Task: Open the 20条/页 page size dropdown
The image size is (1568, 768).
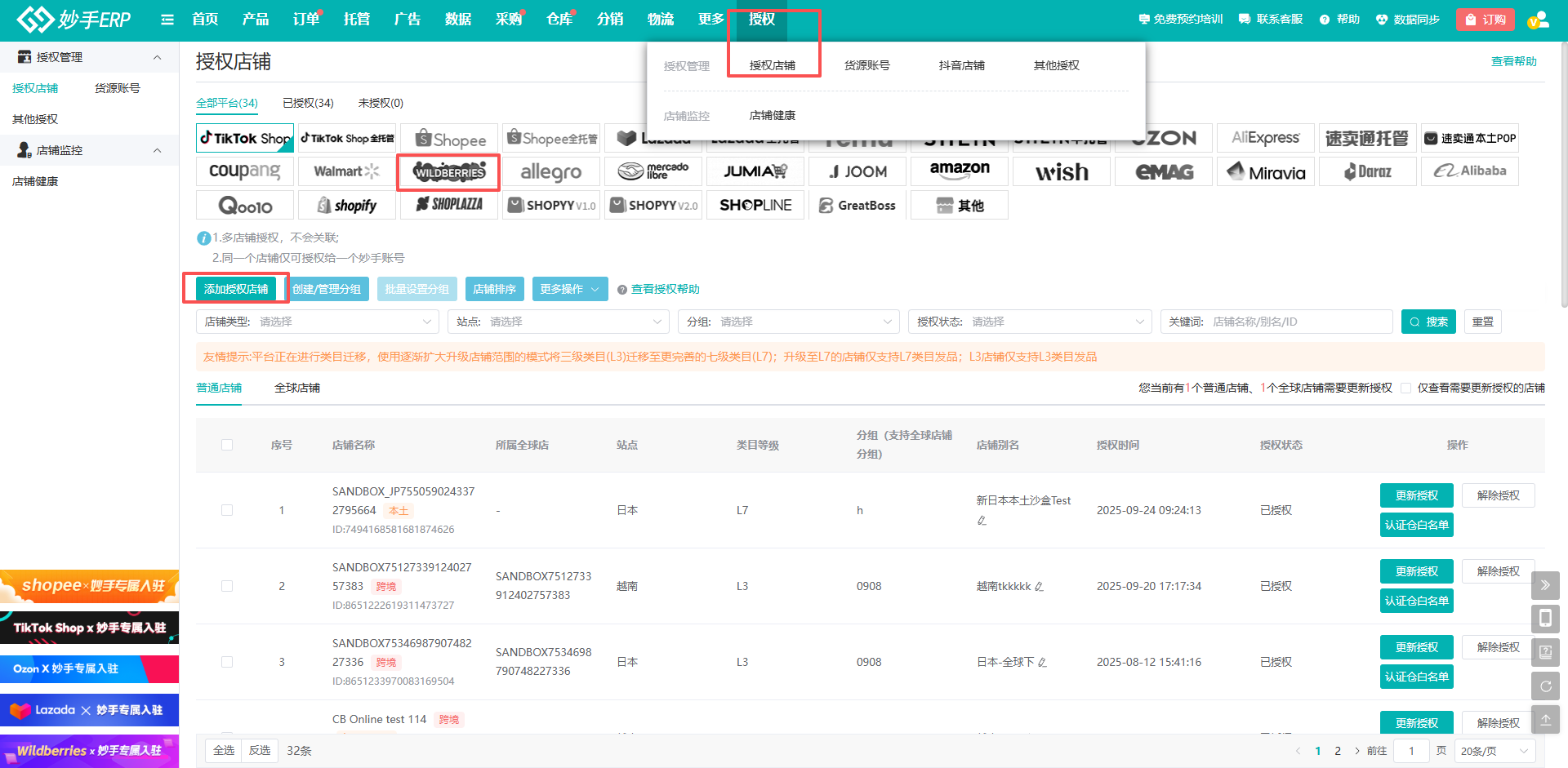Action: click(x=1494, y=751)
